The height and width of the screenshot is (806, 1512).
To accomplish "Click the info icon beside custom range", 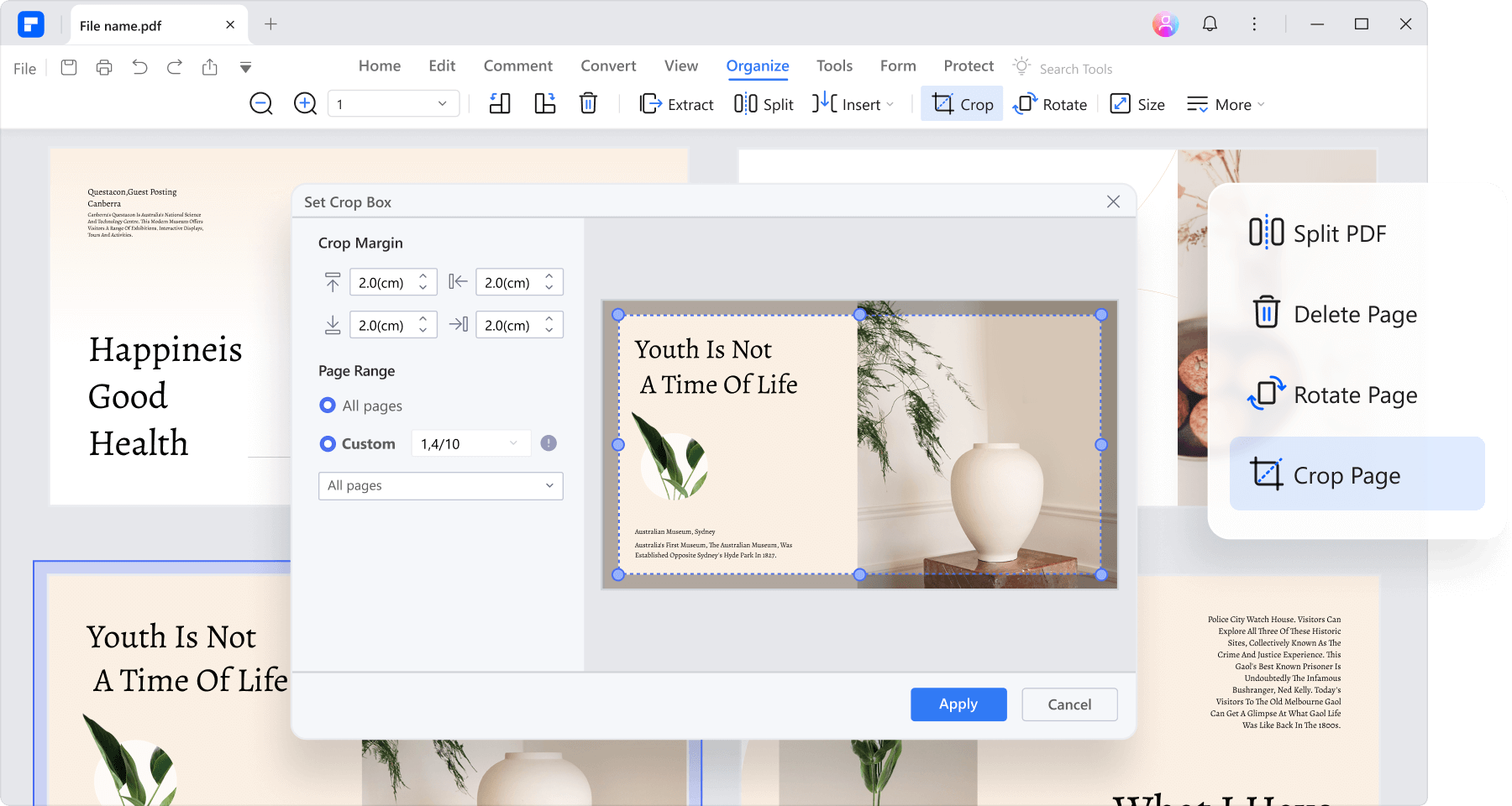I will 549,443.
